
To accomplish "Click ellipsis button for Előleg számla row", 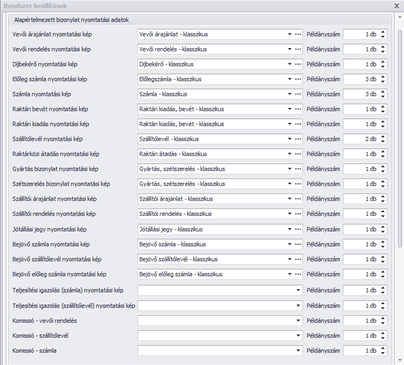I will click(x=298, y=79).
